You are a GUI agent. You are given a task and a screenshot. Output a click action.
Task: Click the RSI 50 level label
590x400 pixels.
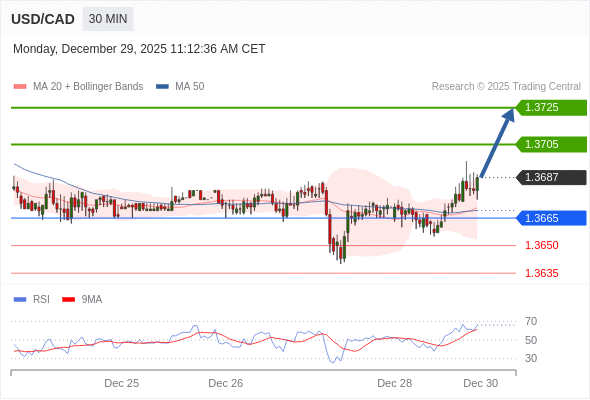point(531,340)
